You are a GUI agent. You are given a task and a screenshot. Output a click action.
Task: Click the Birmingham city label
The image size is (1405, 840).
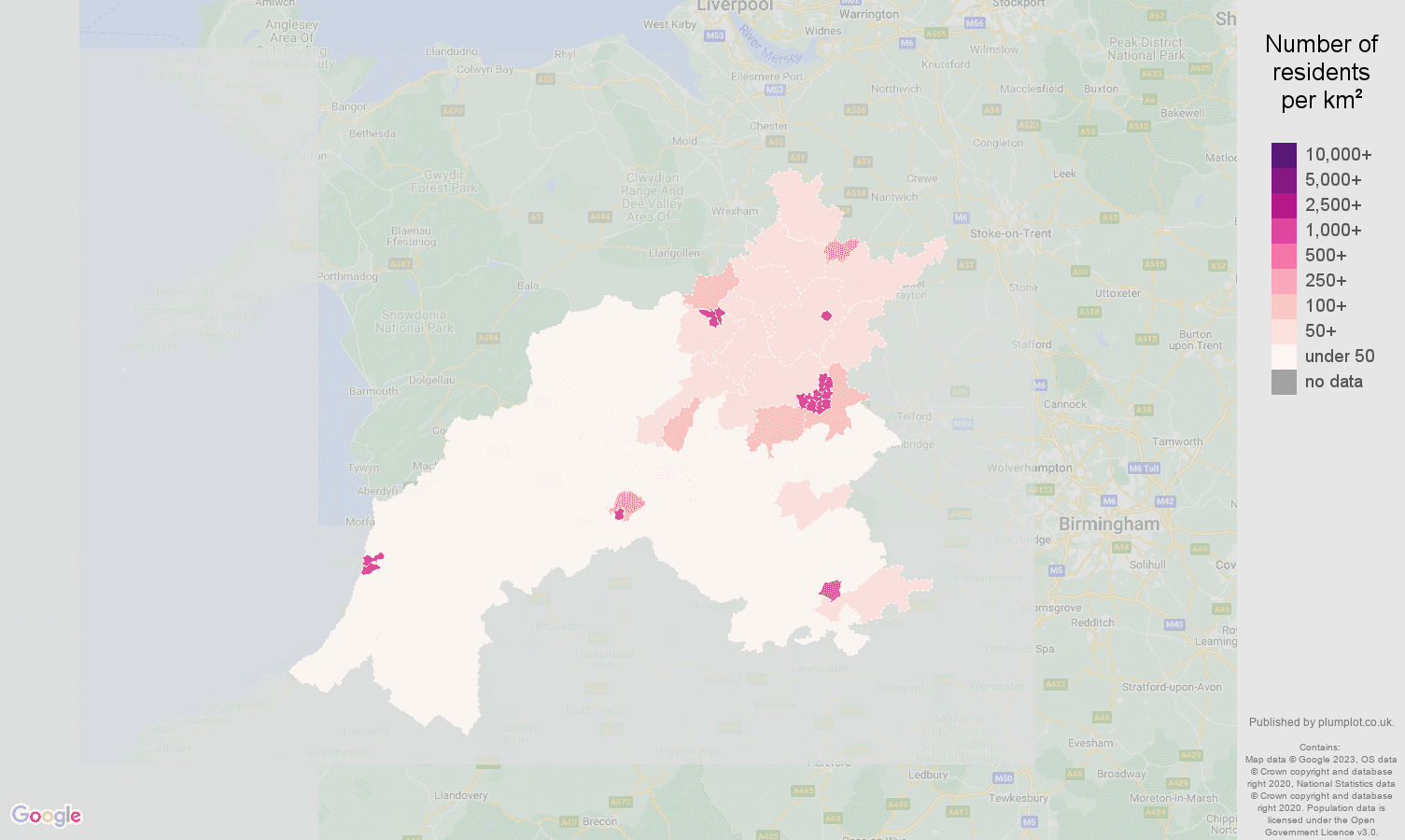pos(1109,524)
